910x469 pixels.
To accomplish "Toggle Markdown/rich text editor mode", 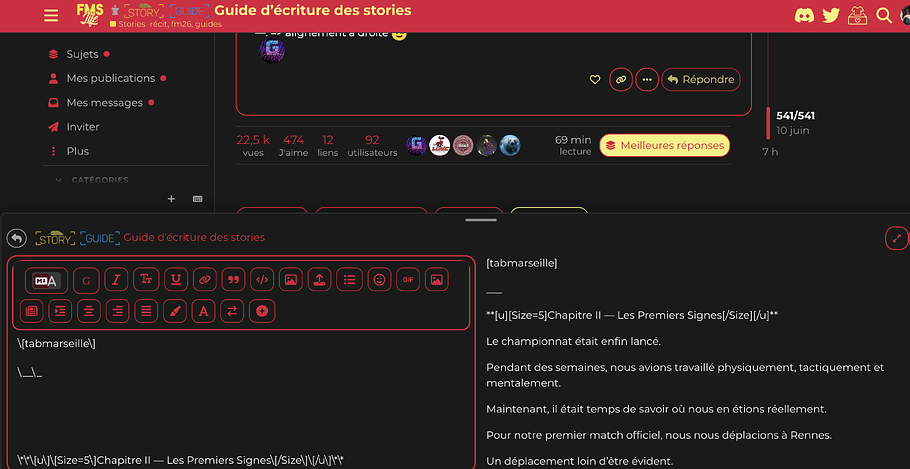I will (46, 280).
